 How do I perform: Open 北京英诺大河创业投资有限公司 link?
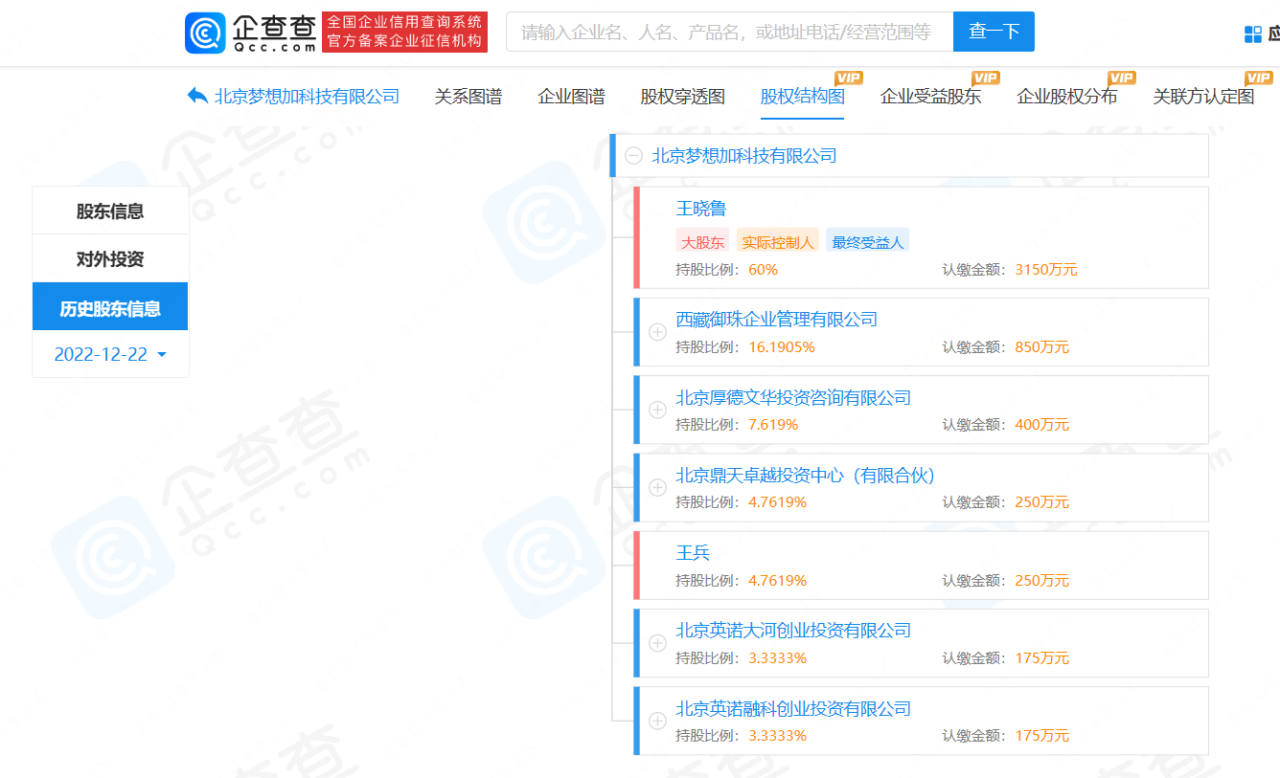pos(794,631)
